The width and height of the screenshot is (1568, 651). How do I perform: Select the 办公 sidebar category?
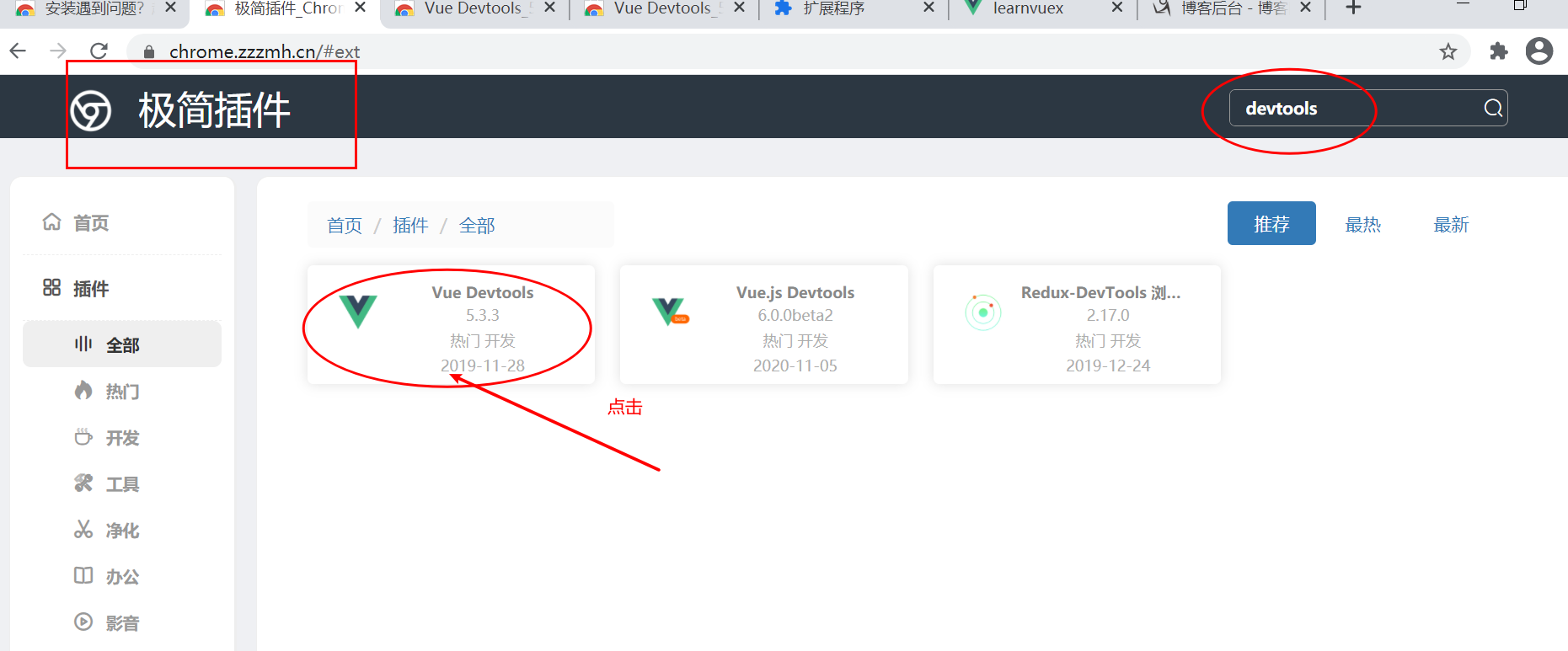click(121, 576)
